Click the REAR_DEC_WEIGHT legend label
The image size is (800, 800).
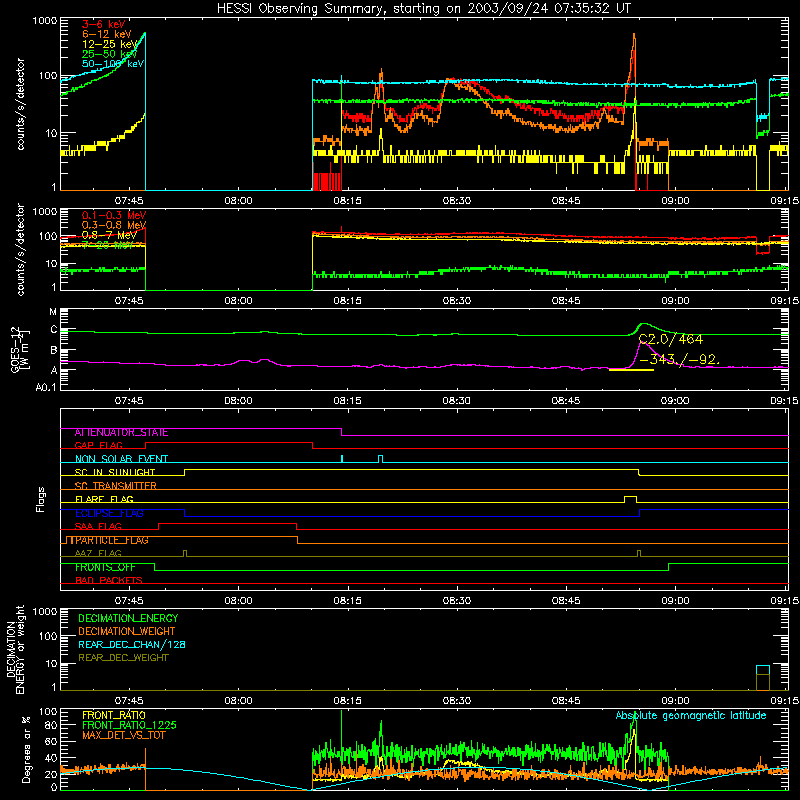[x=123, y=658]
